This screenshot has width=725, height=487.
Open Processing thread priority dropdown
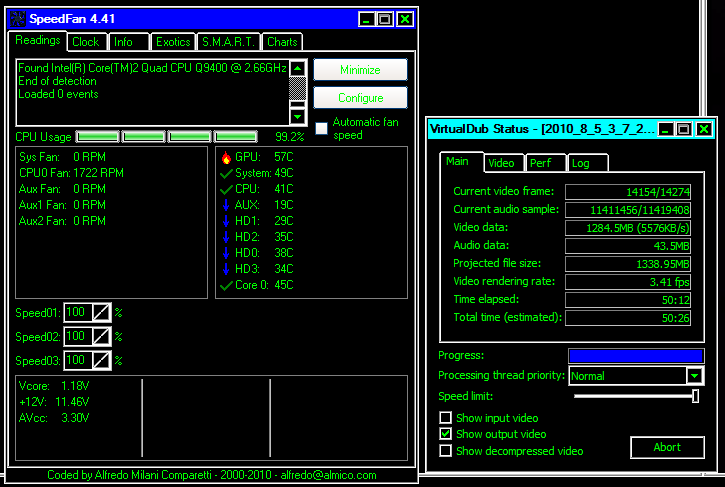pos(694,376)
